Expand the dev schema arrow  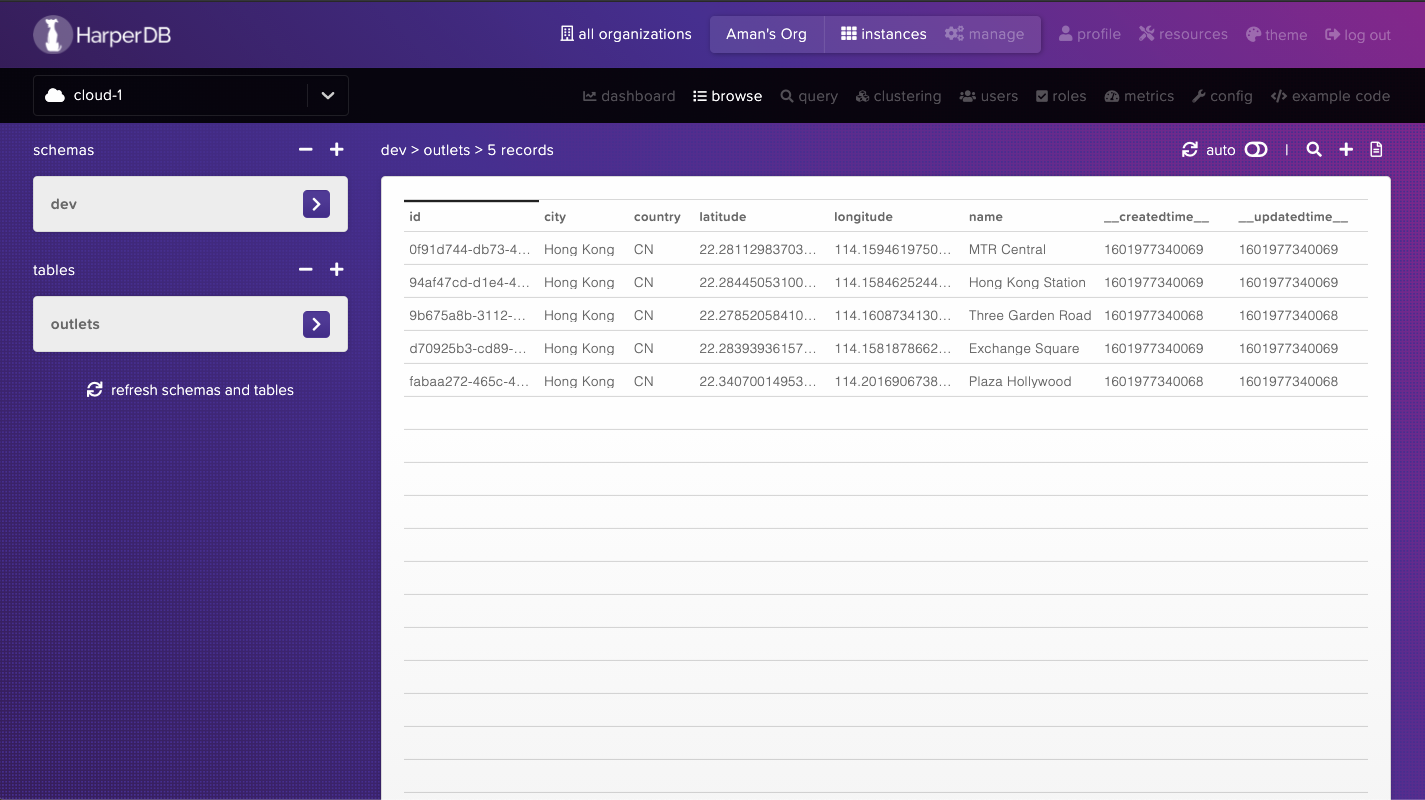tap(316, 204)
